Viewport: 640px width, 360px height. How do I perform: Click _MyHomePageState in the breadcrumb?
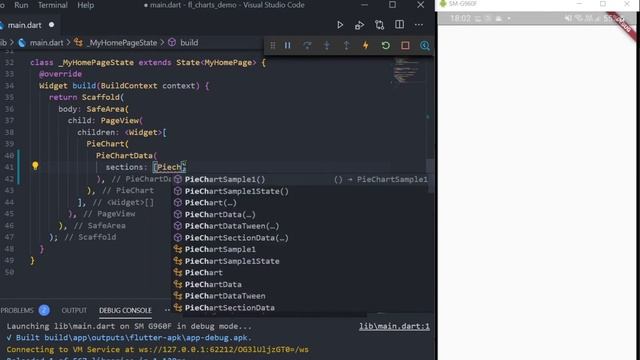point(122,42)
